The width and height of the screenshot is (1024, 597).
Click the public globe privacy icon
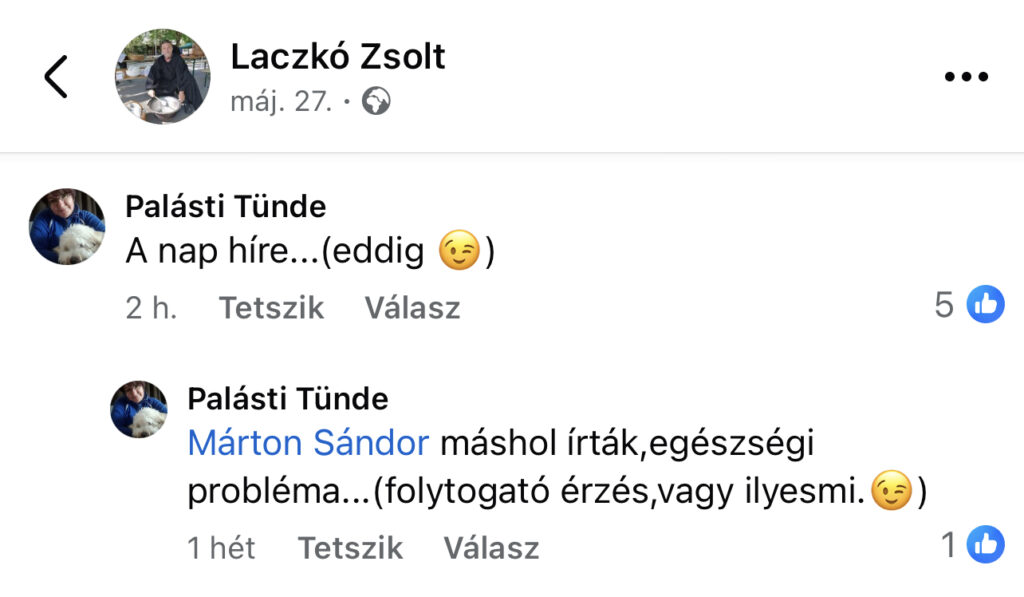(376, 101)
